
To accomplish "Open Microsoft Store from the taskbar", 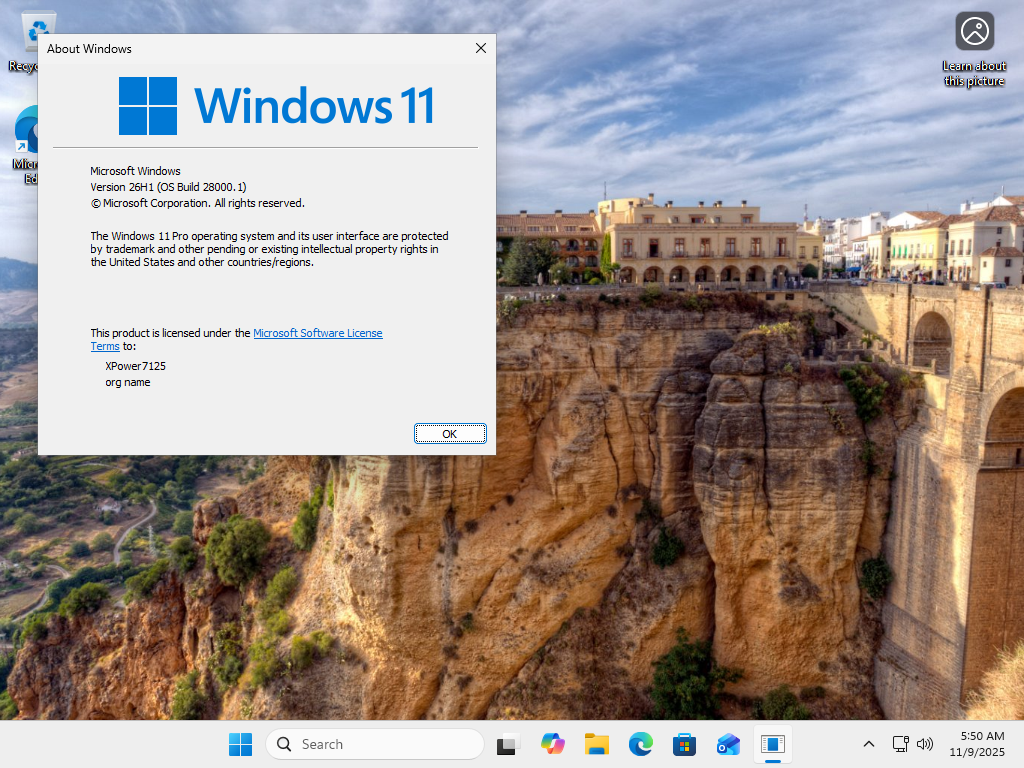I will point(684,744).
